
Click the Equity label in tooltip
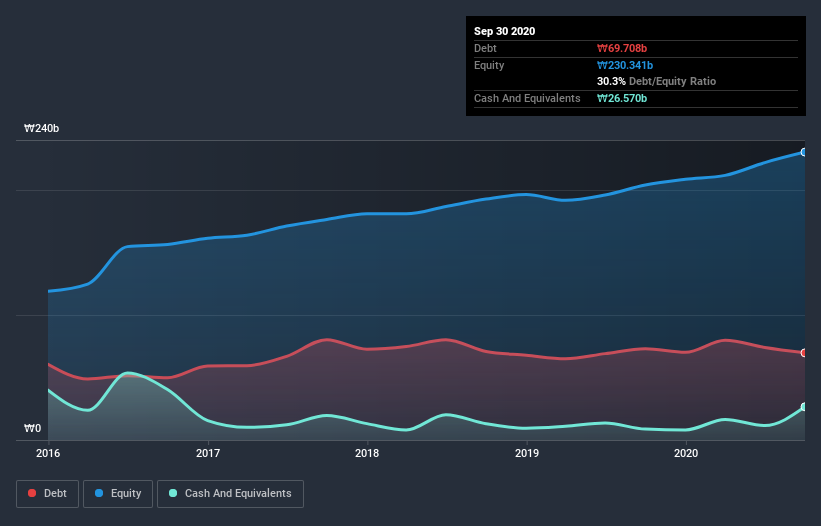[x=489, y=65]
